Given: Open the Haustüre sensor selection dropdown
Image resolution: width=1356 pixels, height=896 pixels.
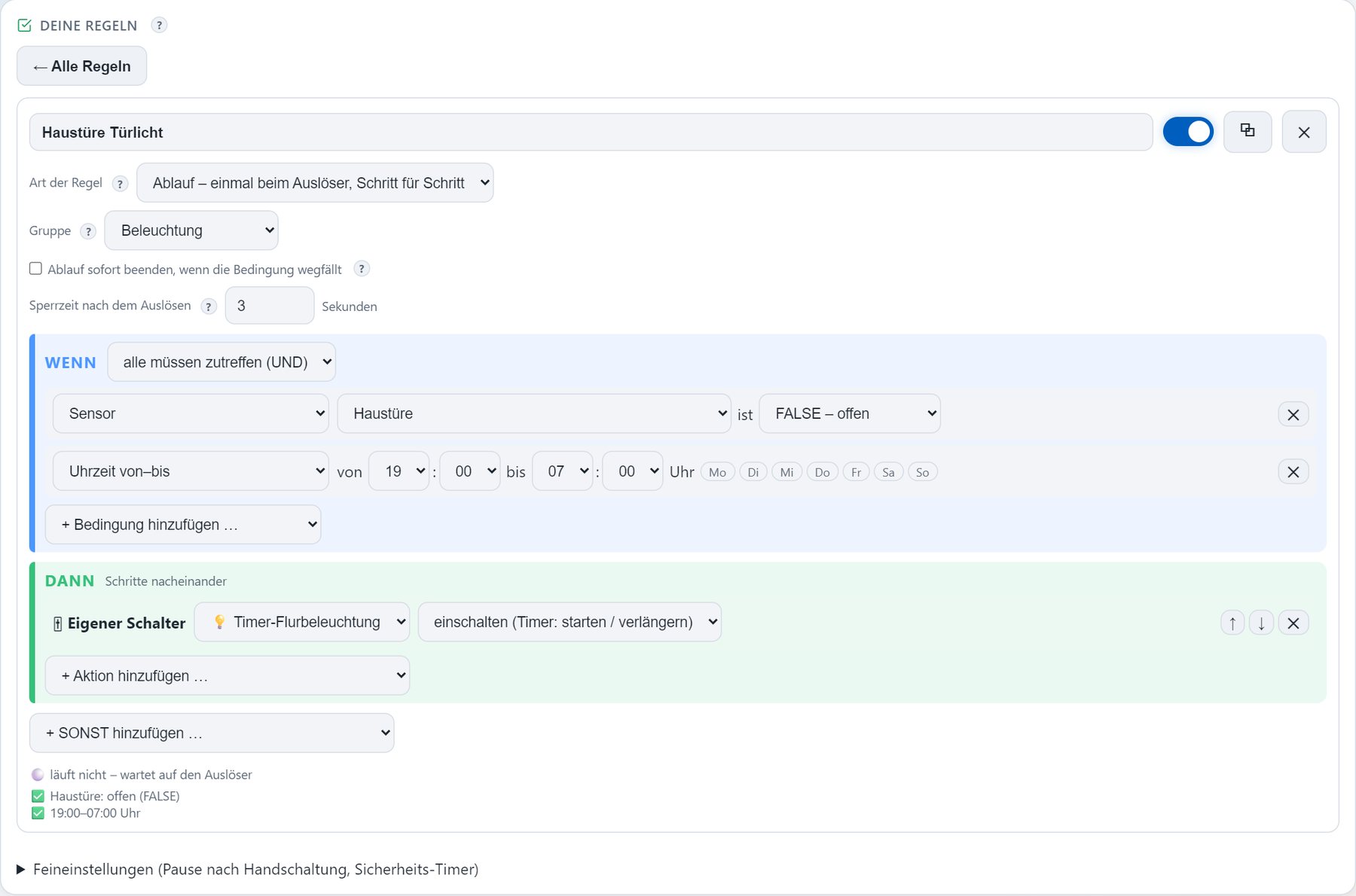Looking at the screenshot, I should pos(534,413).
